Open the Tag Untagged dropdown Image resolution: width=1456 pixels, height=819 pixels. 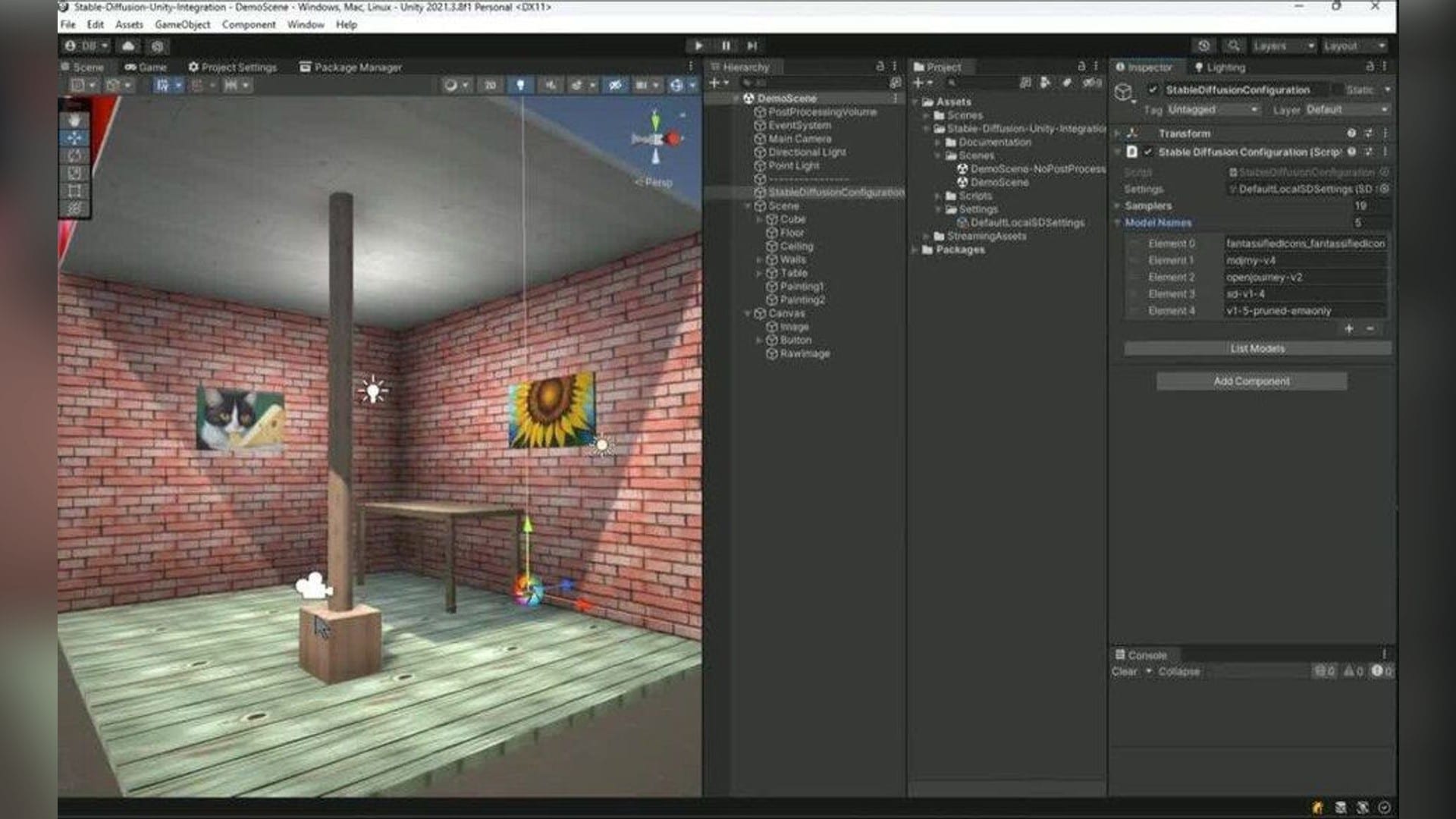(x=1213, y=110)
